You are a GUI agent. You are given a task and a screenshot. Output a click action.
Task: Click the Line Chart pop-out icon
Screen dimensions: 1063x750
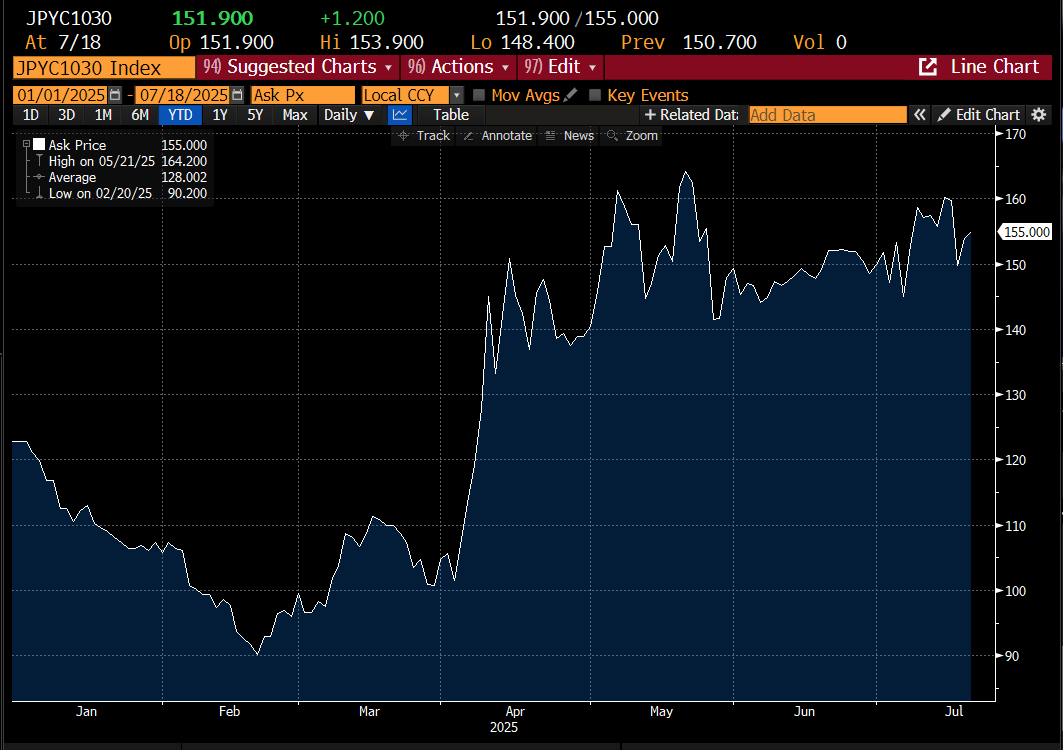[927, 66]
